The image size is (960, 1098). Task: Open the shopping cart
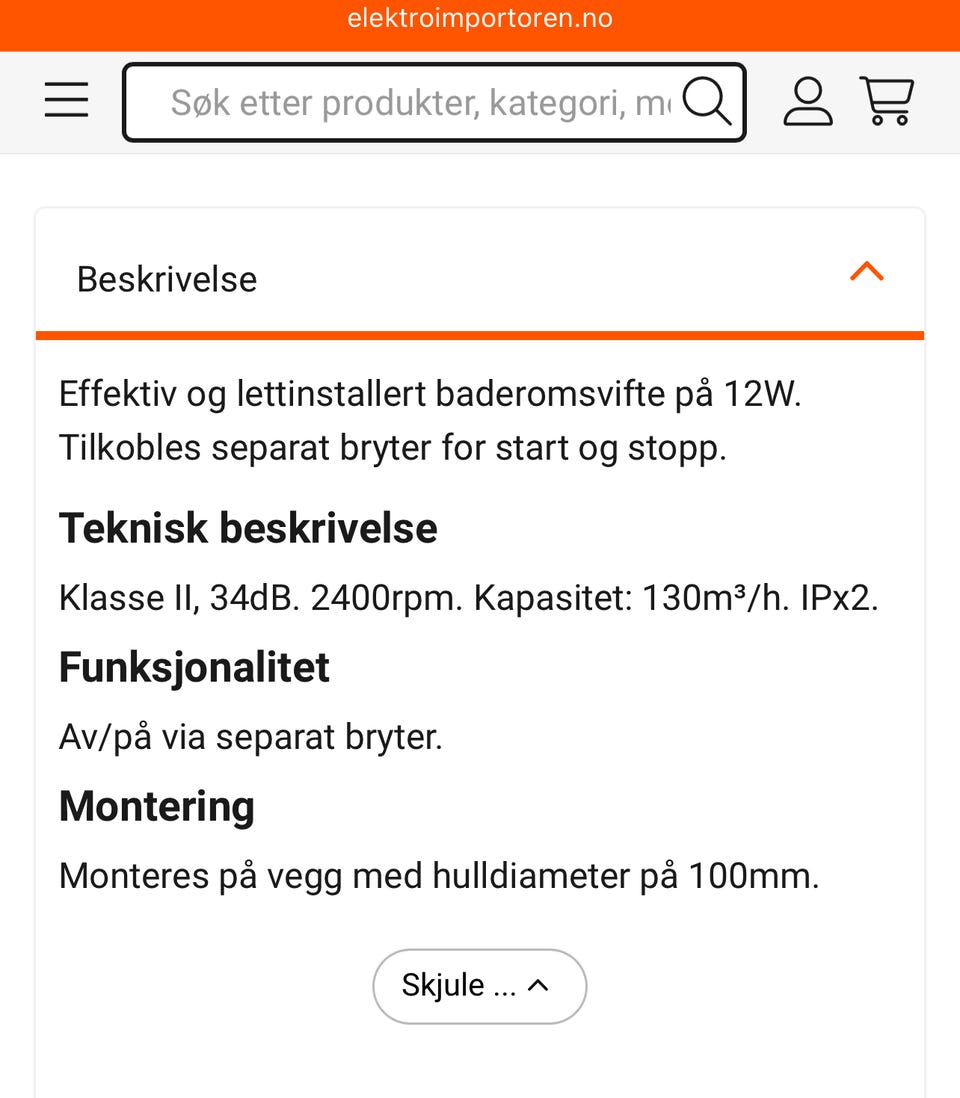[x=887, y=101]
